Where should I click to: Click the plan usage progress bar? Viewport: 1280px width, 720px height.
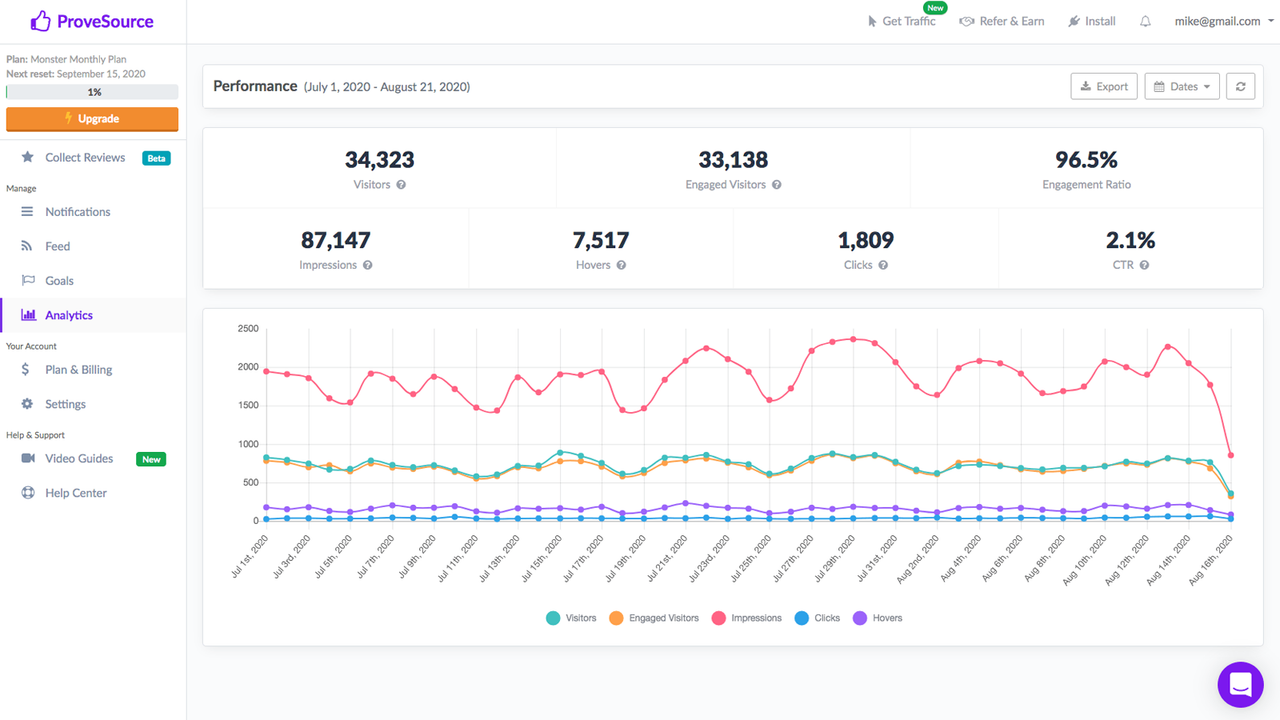(92, 91)
